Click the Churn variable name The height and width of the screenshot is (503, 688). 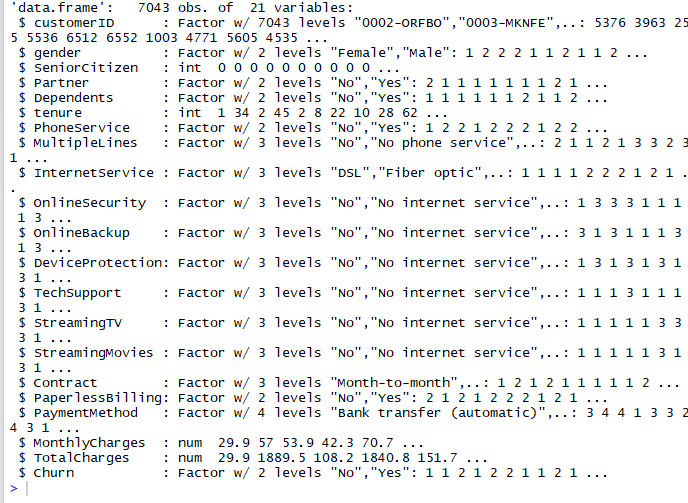(x=54, y=473)
